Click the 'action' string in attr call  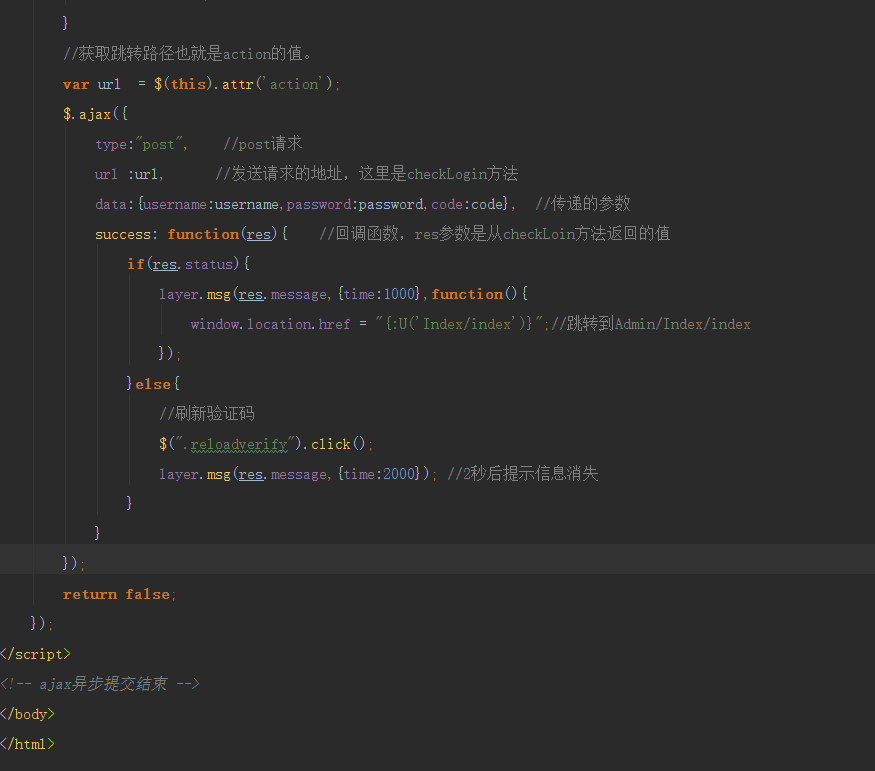coord(294,84)
